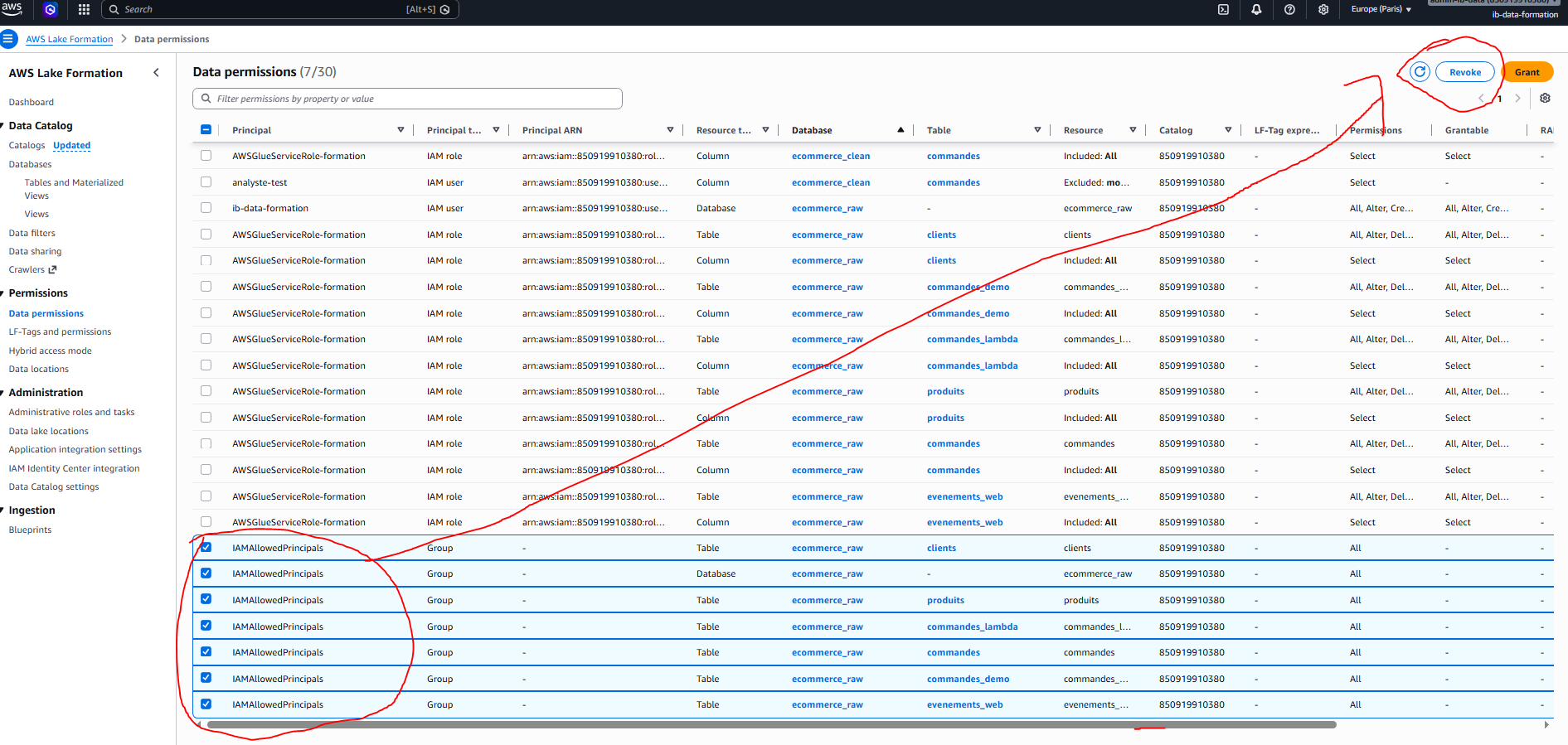Select the analyste-test permission row checkbox

pos(206,181)
